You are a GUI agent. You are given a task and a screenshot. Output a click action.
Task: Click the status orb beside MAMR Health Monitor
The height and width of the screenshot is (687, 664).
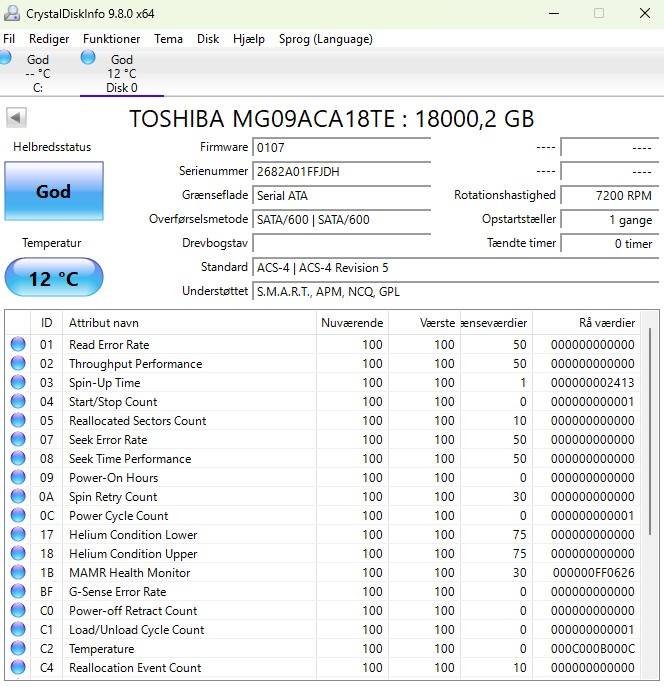click(x=18, y=573)
